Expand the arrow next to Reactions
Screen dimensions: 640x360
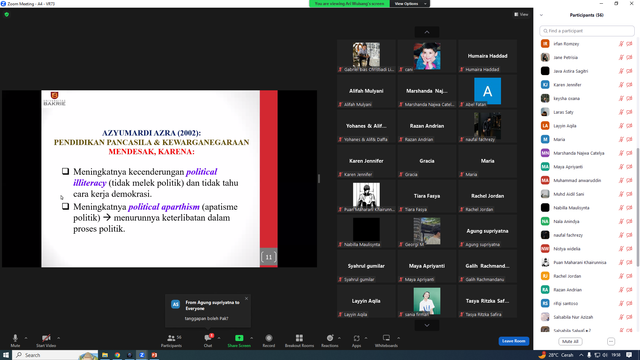[x=339, y=338]
